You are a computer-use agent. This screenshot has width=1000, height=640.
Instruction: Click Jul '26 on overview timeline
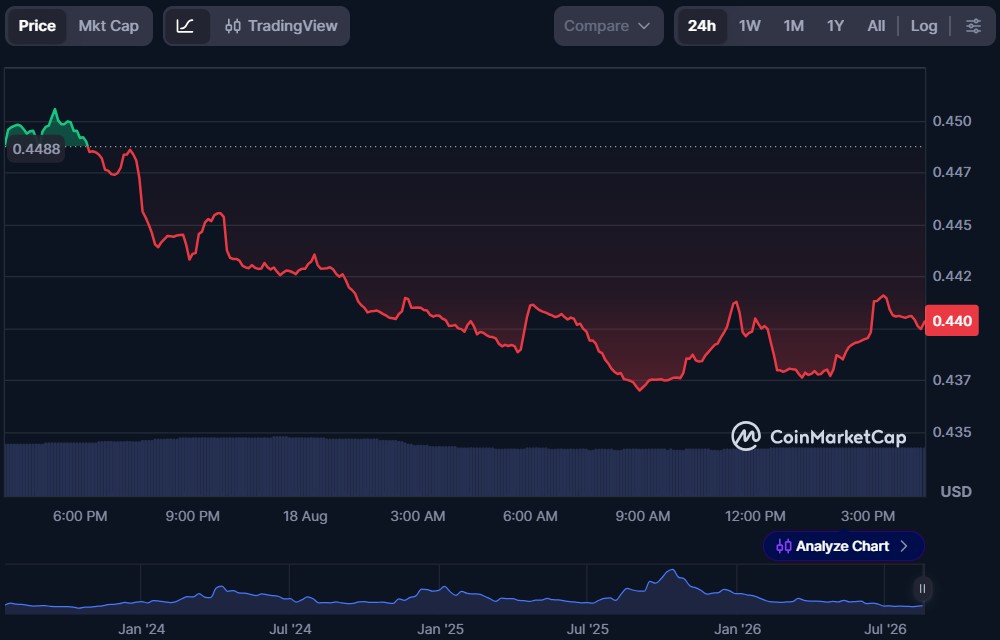(x=885, y=629)
